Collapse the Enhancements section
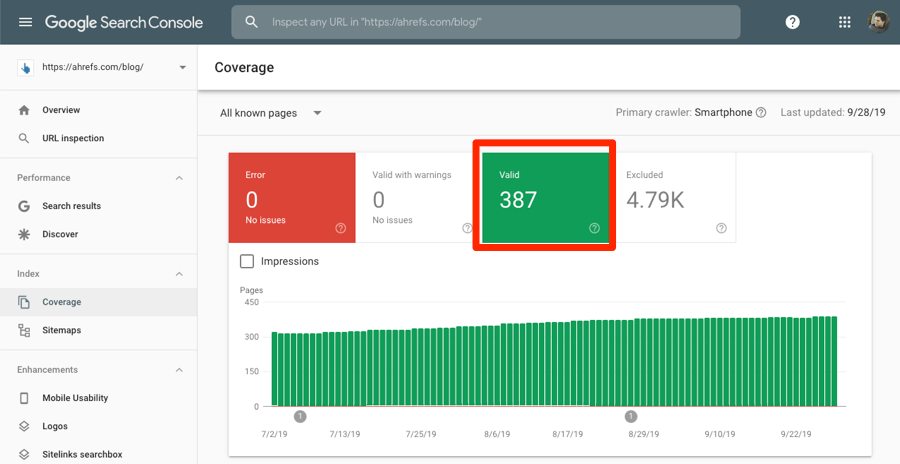The image size is (900, 464). [179, 370]
